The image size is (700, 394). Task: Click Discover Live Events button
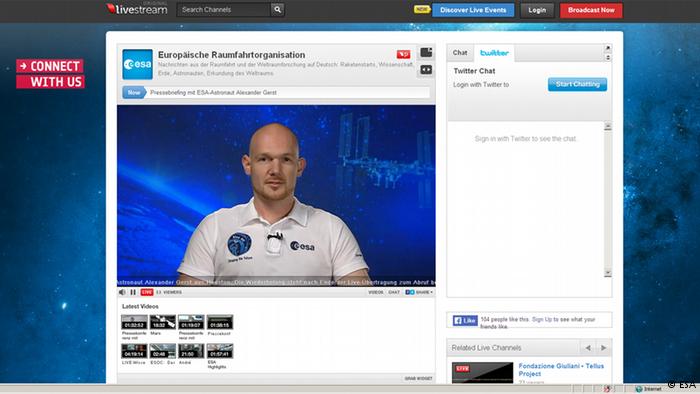click(473, 10)
